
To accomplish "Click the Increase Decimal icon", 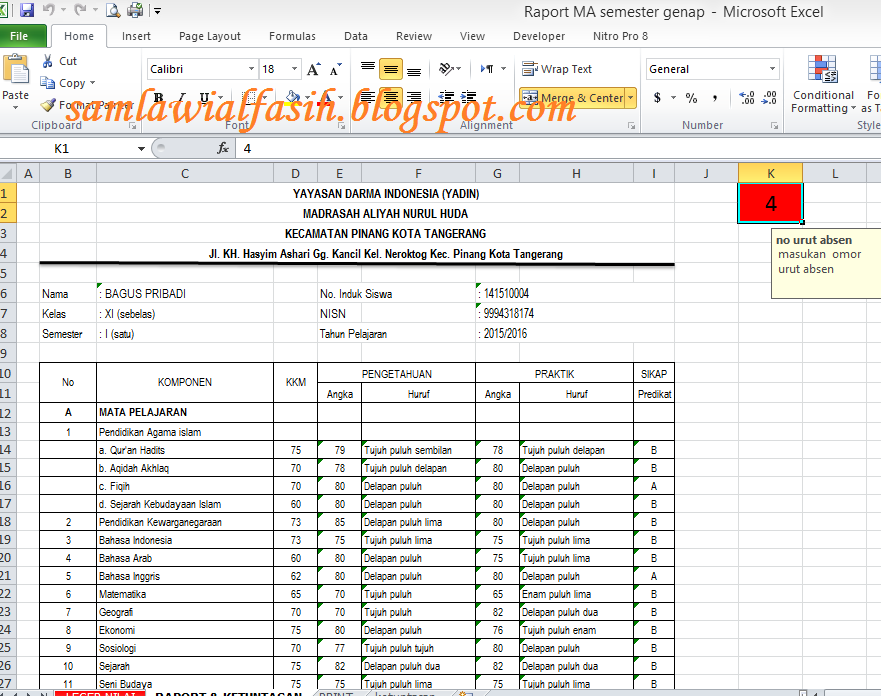I will [746, 98].
